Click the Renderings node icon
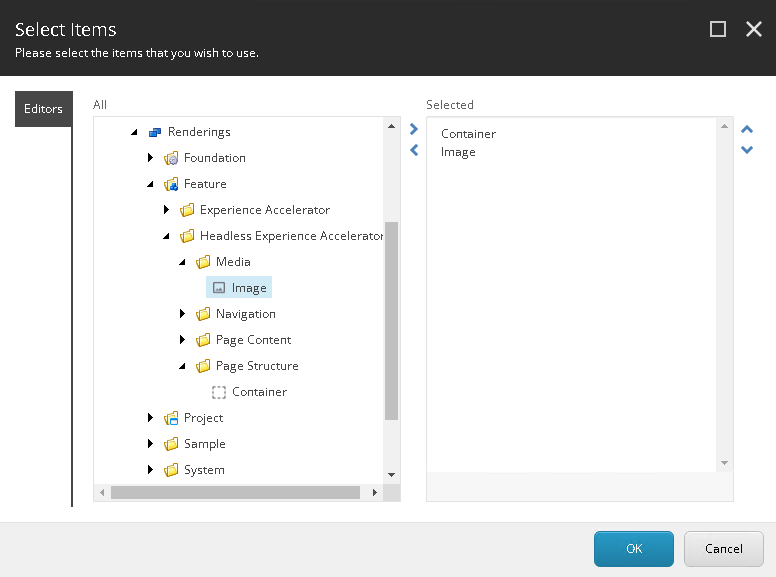The width and height of the screenshot is (776, 577). click(155, 132)
